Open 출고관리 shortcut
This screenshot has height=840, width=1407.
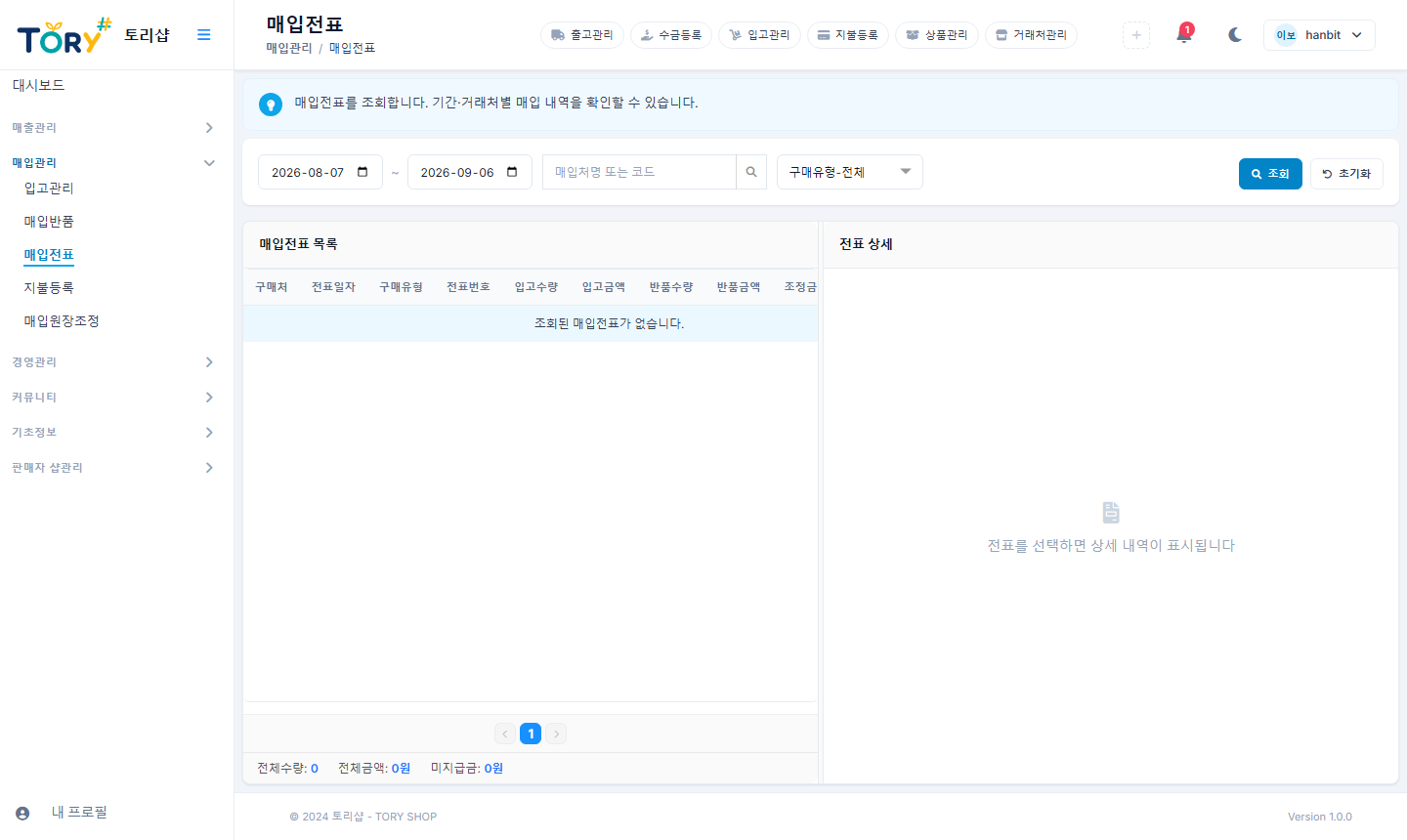582,35
